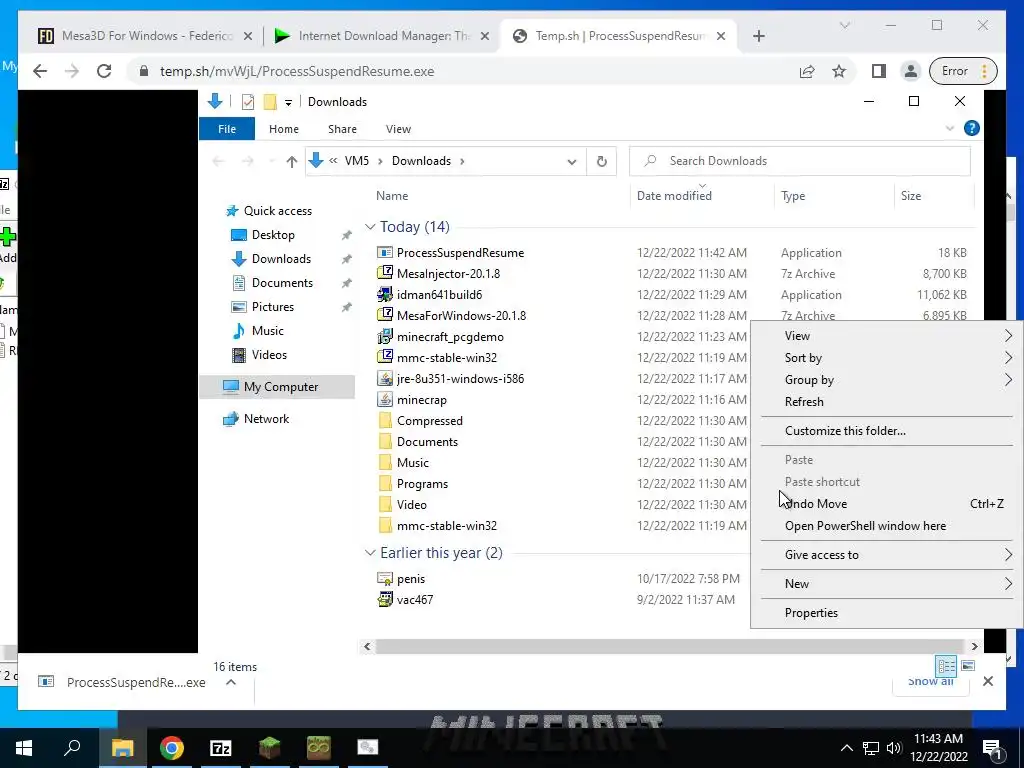Open download item options chevron in Chrome
This screenshot has height=768, width=1024.
[x=231, y=682]
